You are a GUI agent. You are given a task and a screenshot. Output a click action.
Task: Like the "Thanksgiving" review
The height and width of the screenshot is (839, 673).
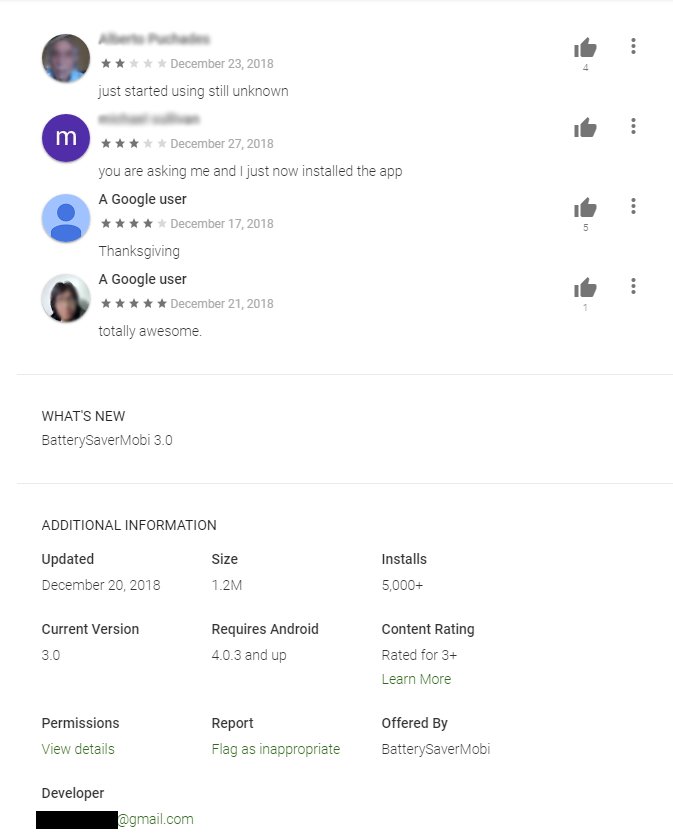[585, 208]
